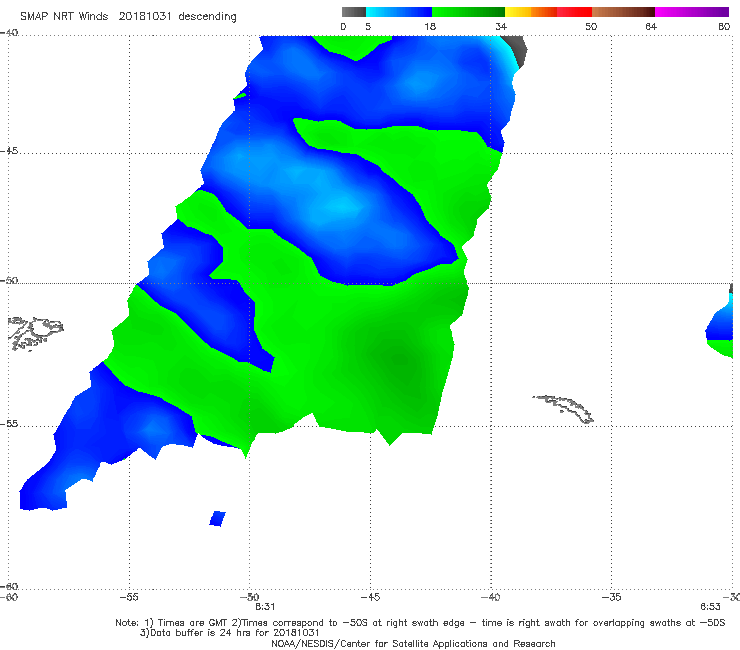This screenshot has width=740, height=650.
Task: Click the swath time label "6:53"
Action: tap(710, 607)
